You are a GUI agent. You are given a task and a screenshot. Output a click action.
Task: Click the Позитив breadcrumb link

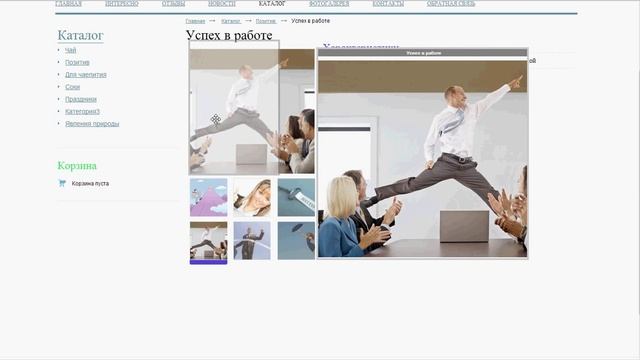[266, 21]
